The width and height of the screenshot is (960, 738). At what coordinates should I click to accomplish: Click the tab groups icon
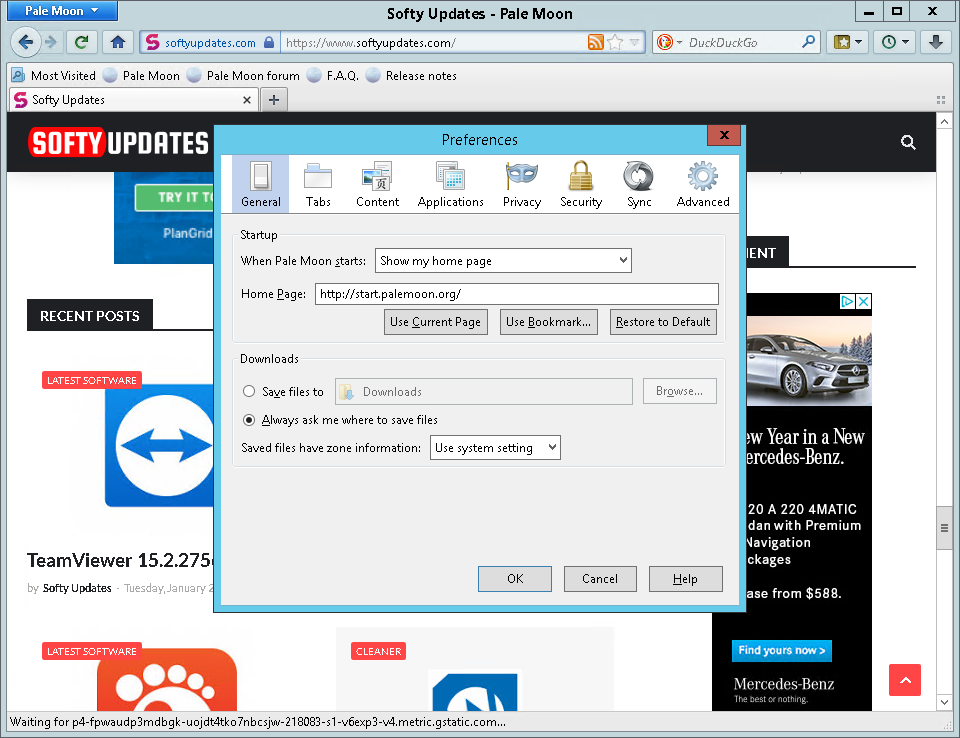pyautogui.click(x=941, y=100)
